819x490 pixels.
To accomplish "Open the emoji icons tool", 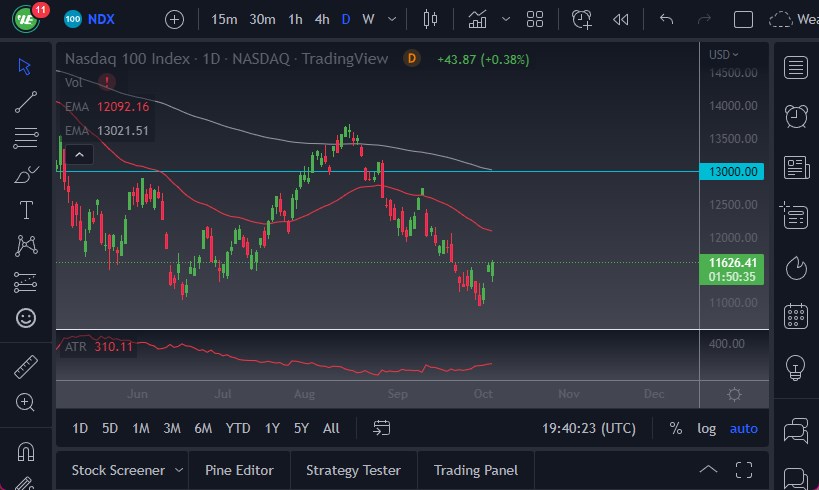I will pos(26,318).
